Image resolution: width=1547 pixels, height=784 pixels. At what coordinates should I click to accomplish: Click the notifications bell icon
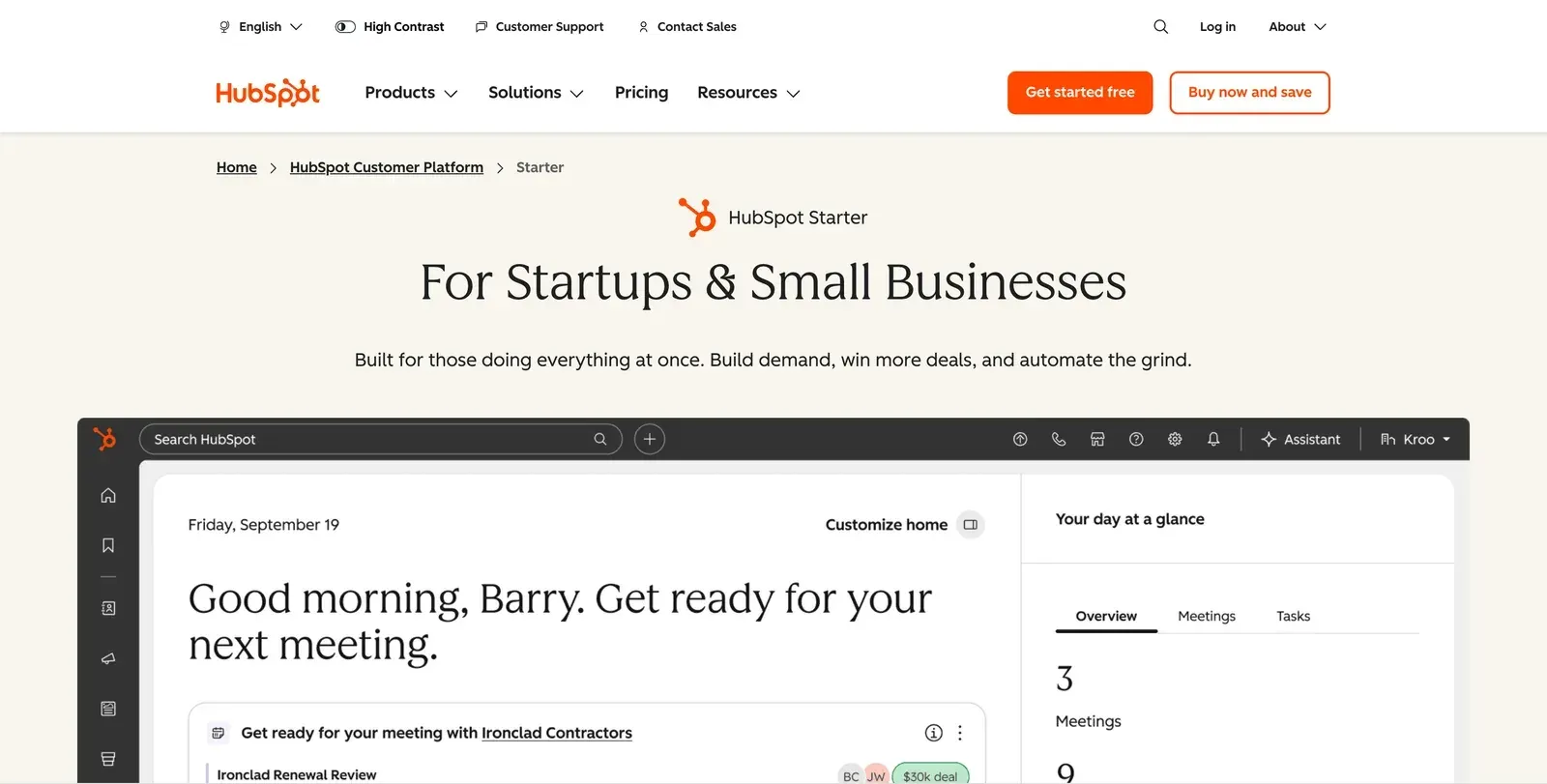tap(1213, 439)
